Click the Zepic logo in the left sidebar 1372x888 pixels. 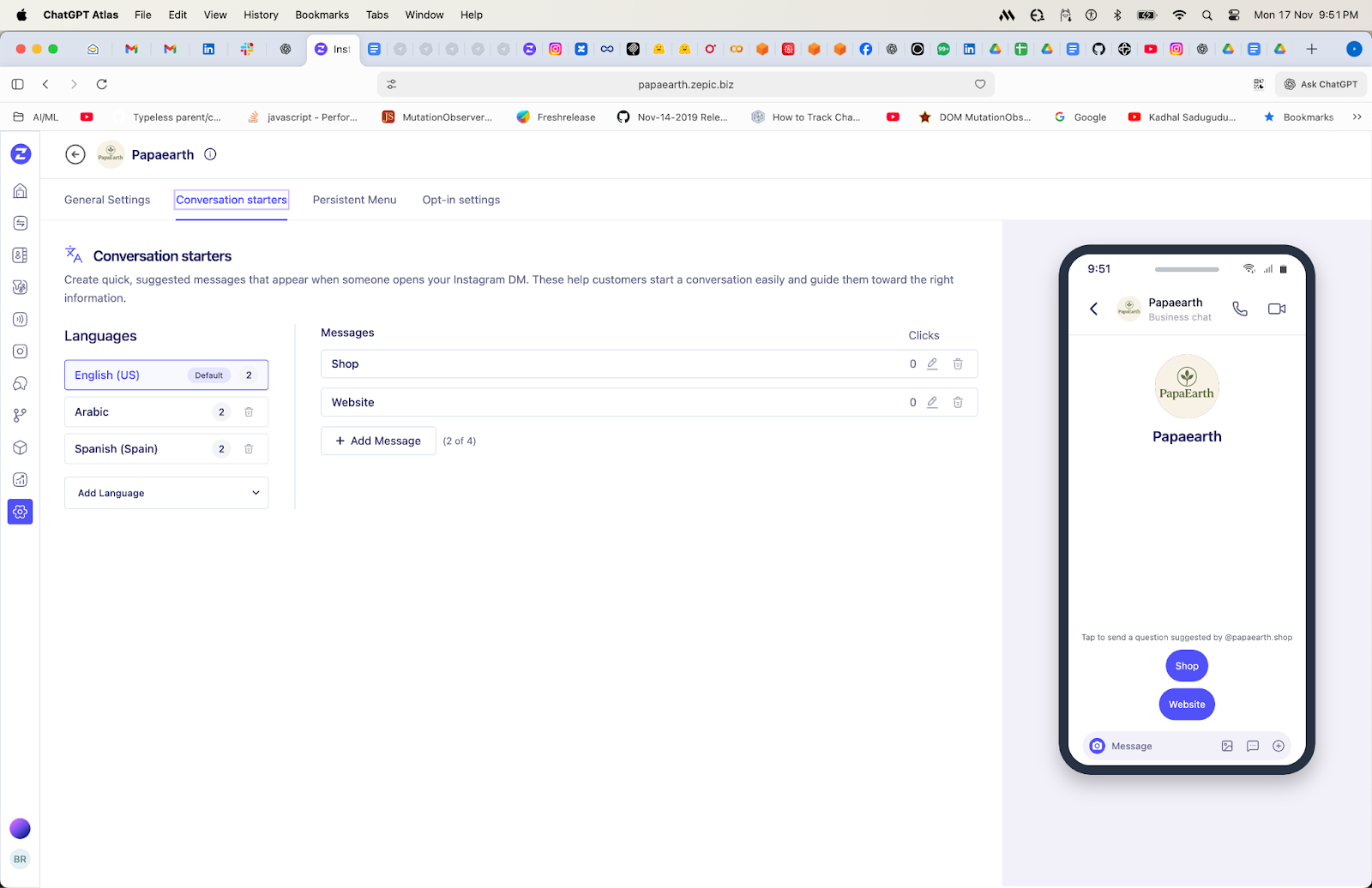pyautogui.click(x=21, y=154)
